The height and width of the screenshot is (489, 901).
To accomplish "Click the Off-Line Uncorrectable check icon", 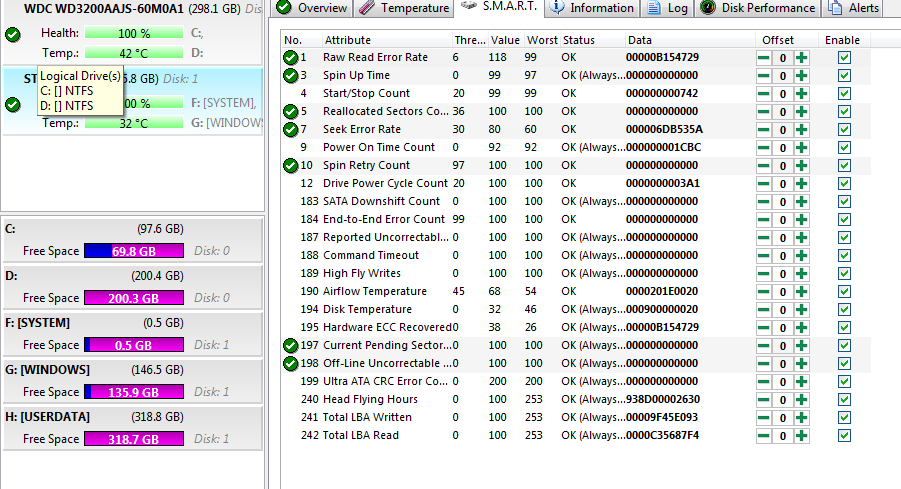I will click(290, 363).
